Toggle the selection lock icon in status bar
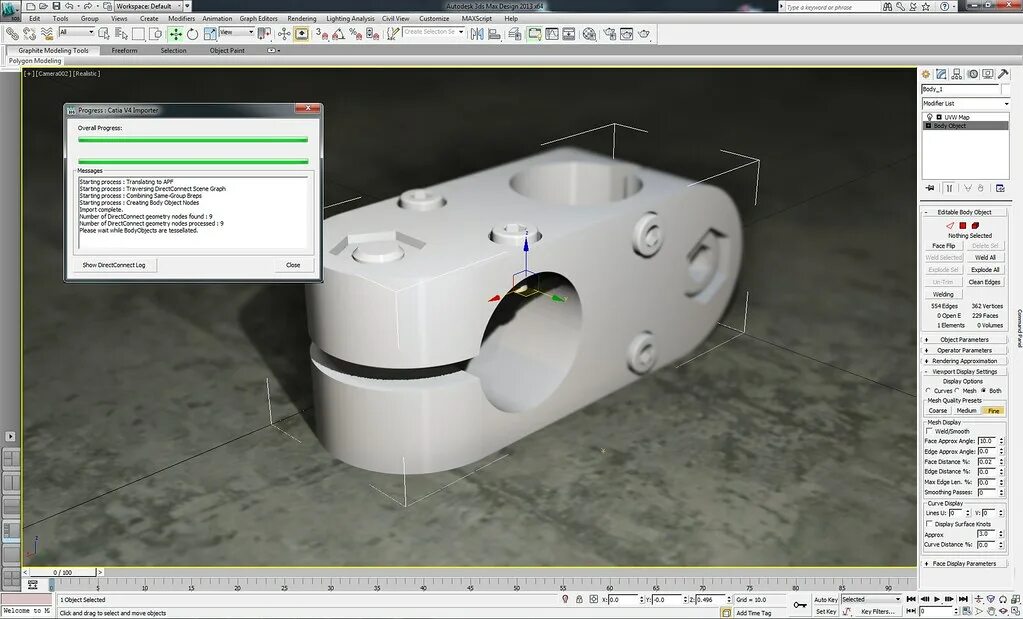The width and height of the screenshot is (1023, 619). [579, 599]
